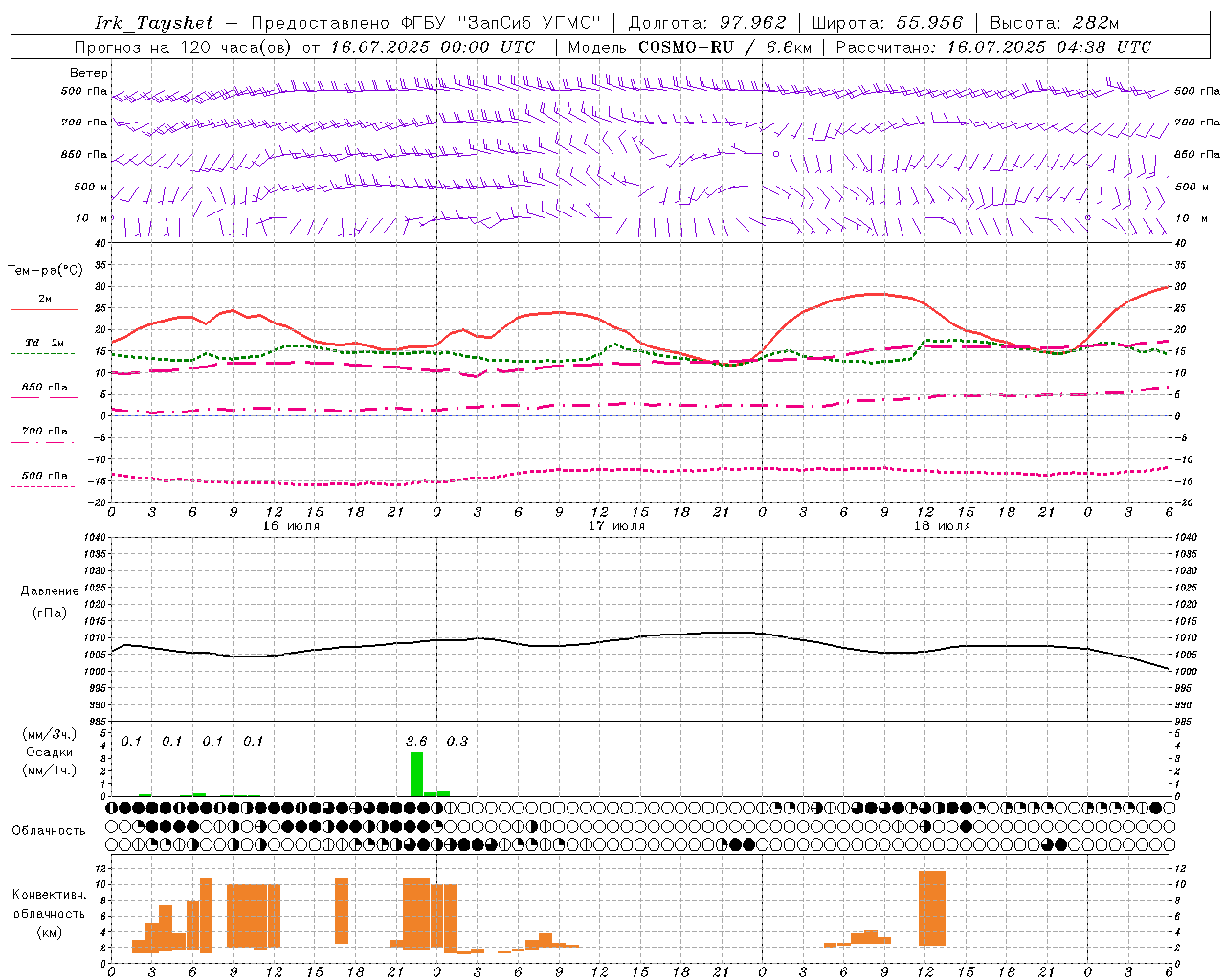Viewport: 1225px width, 980px height.
Task: Click the calm-wind circle in the 850 гПа row
Action: pos(776,154)
